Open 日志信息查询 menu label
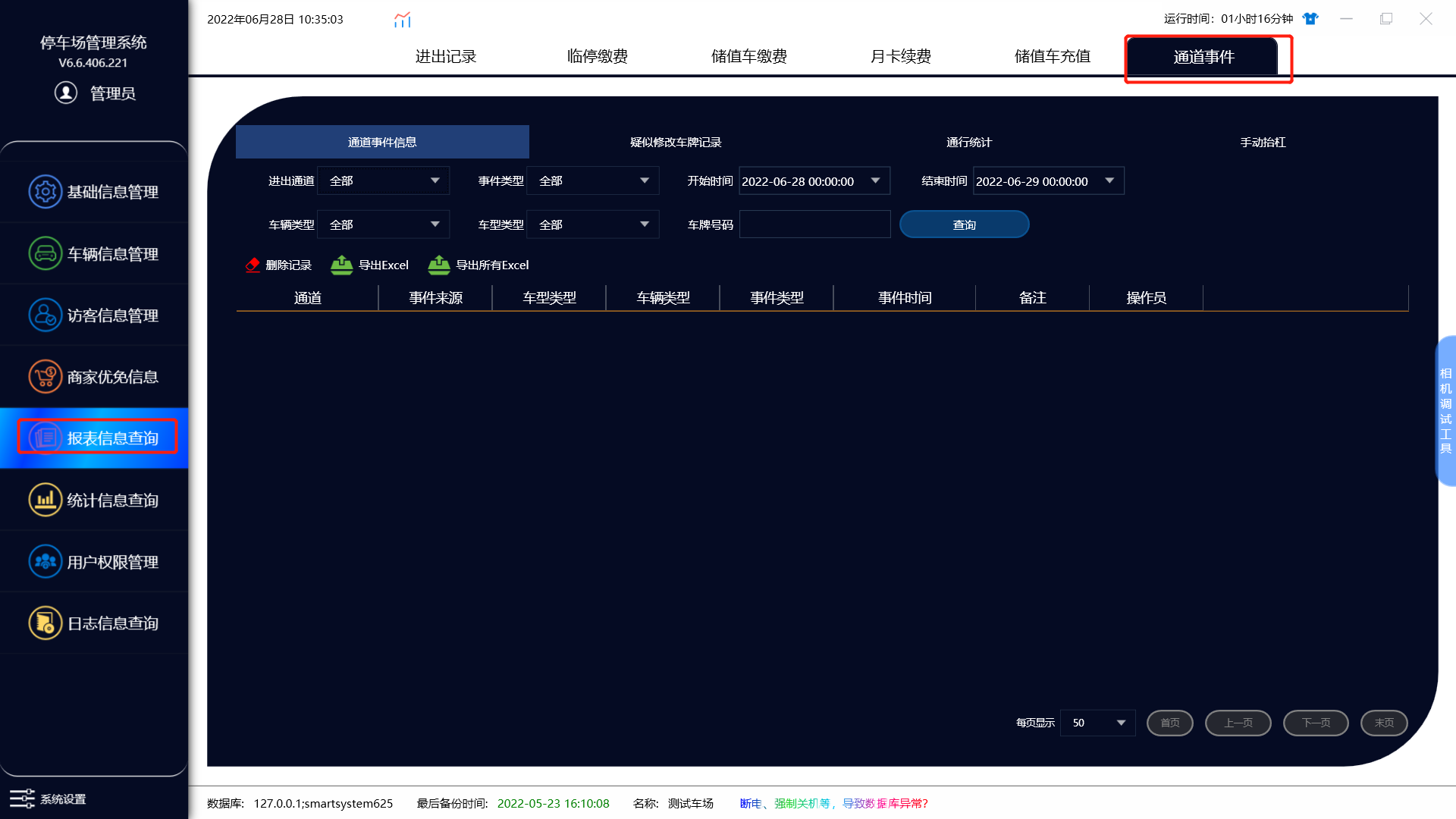Image resolution: width=1456 pixels, height=819 pixels. click(x=113, y=623)
